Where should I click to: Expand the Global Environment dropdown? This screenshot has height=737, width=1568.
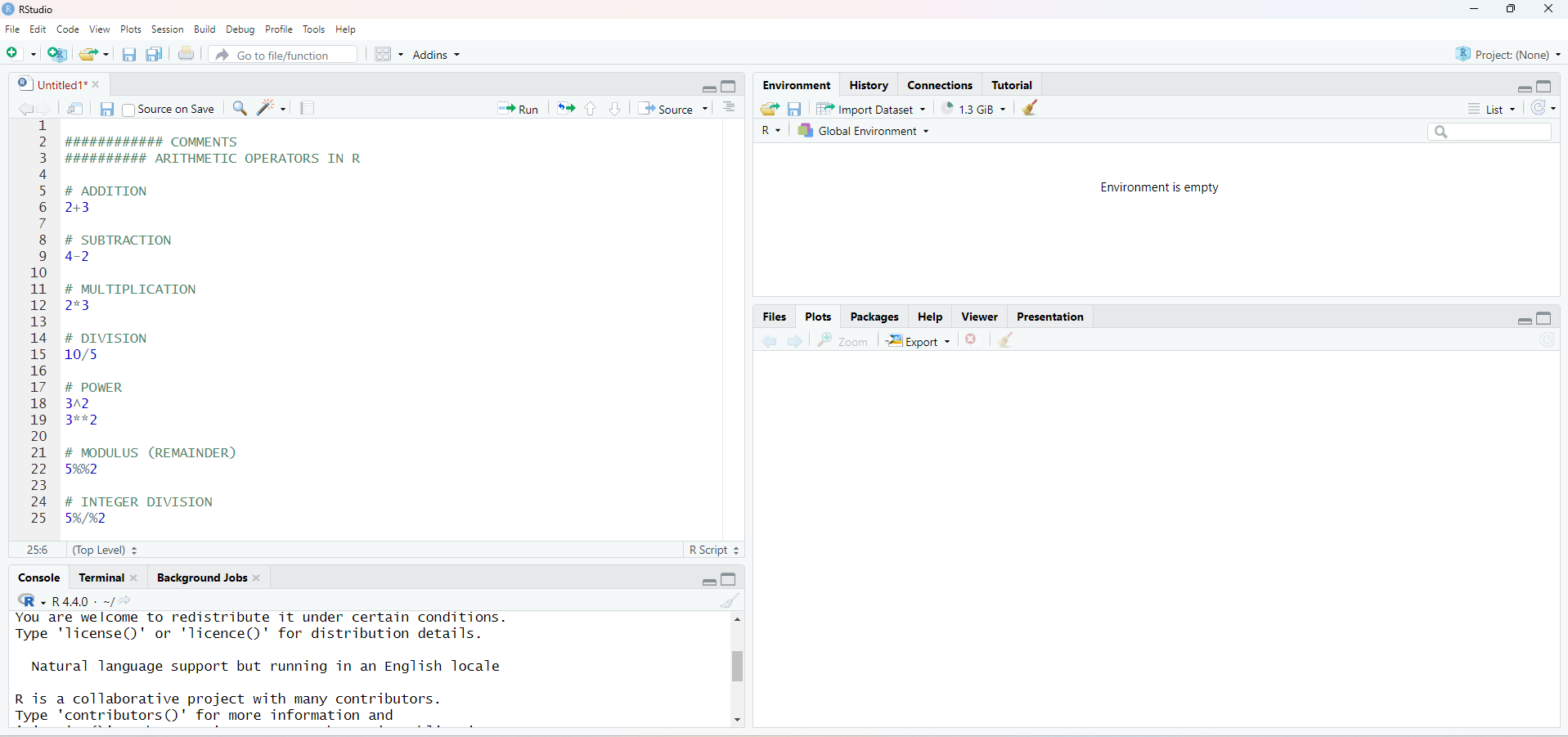pyautogui.click(x=865, y=131)
